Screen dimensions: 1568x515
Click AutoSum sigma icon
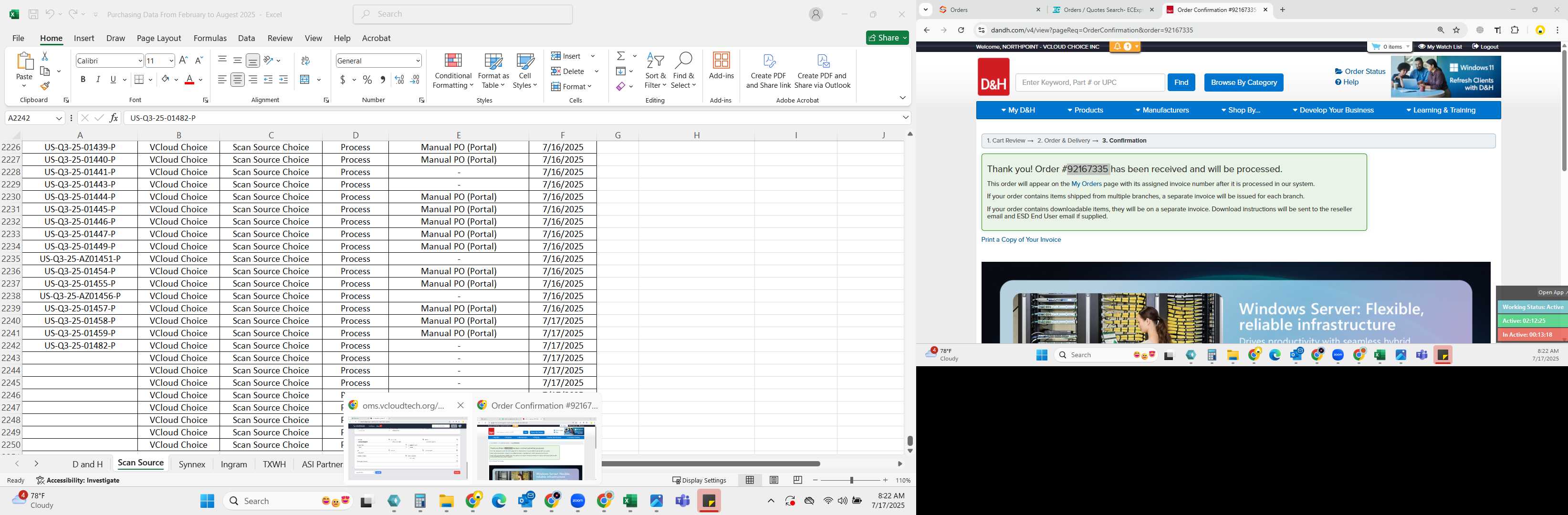621,56
